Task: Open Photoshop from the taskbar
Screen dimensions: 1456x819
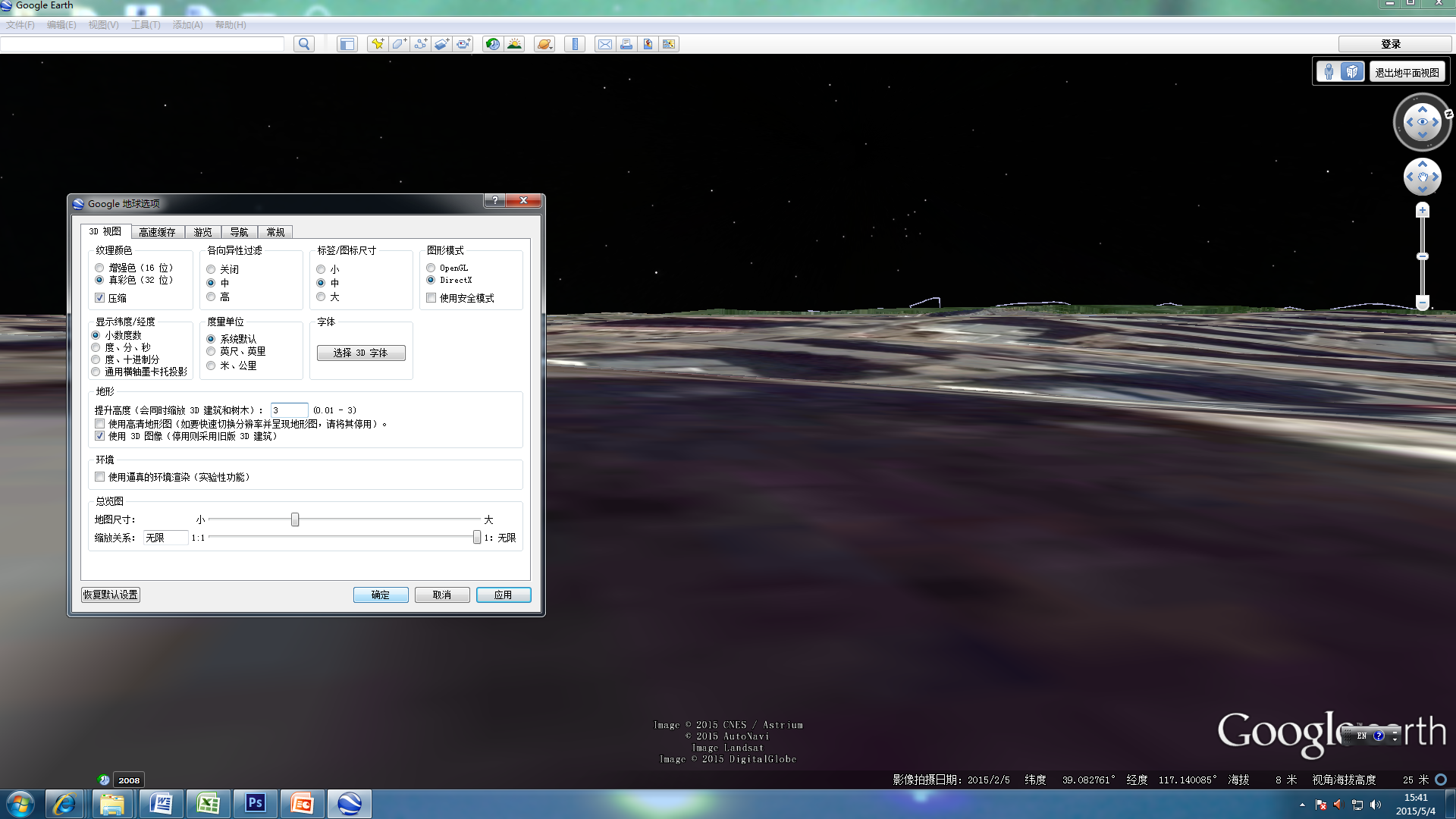Action: coord(256,804)
